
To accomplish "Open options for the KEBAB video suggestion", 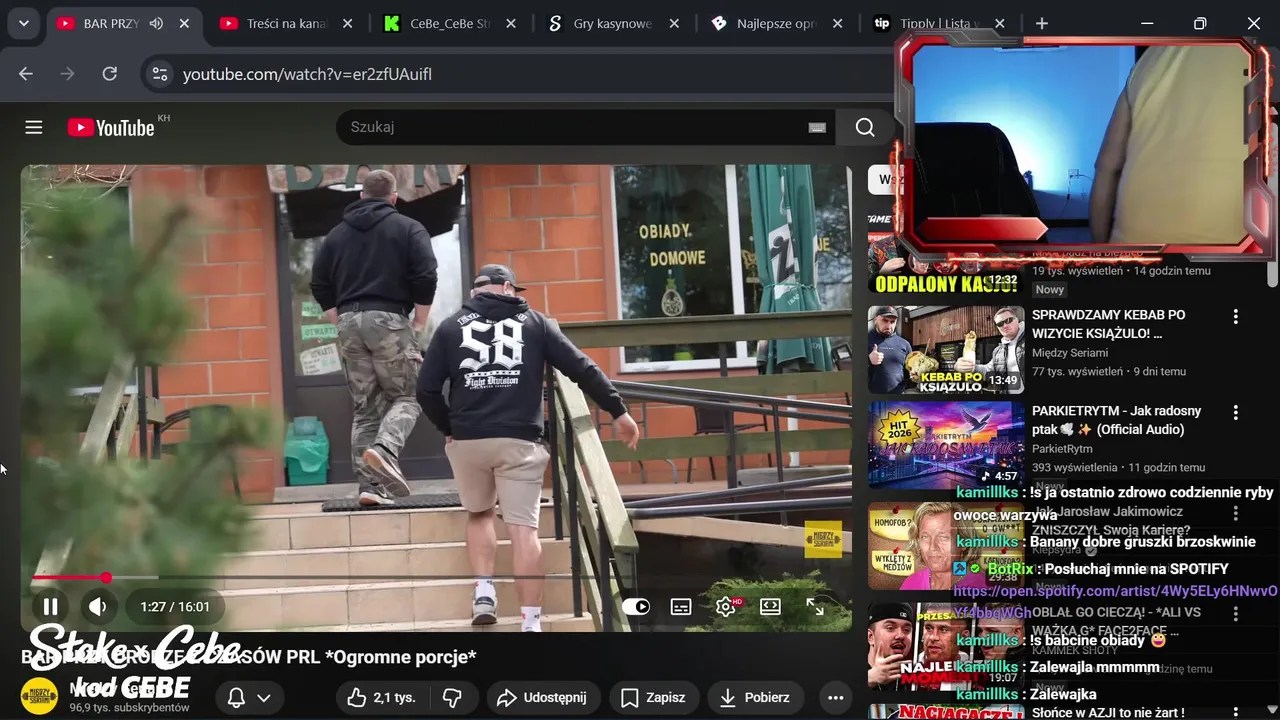I will point(1236,316).
